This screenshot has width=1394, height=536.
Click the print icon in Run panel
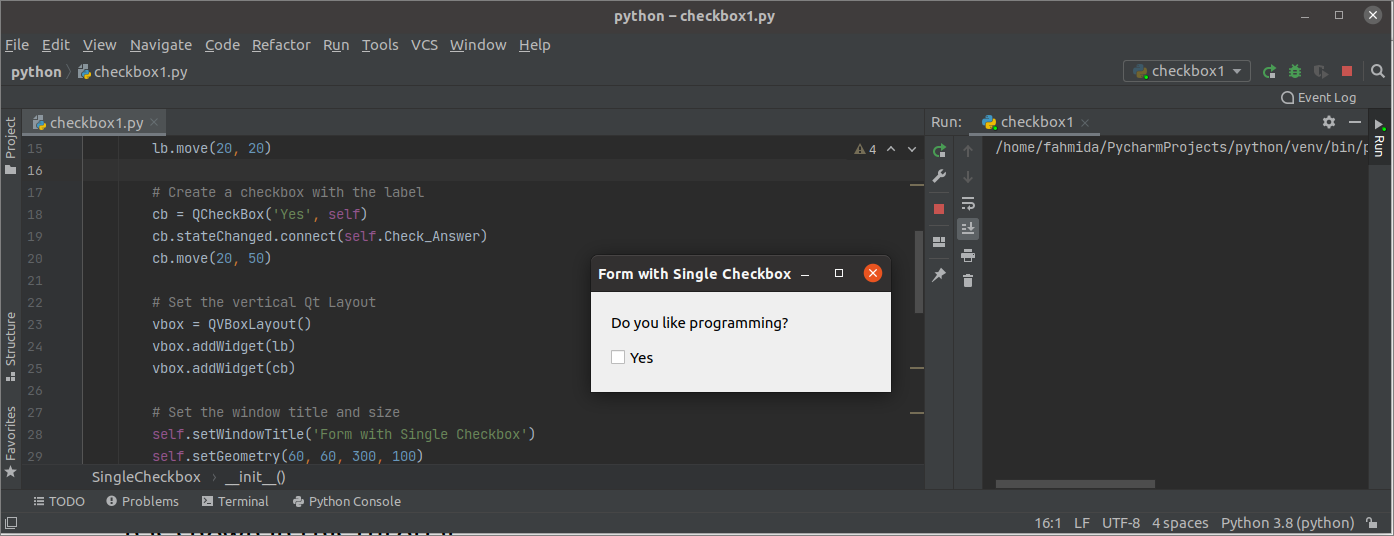click(x=967, y=255)
